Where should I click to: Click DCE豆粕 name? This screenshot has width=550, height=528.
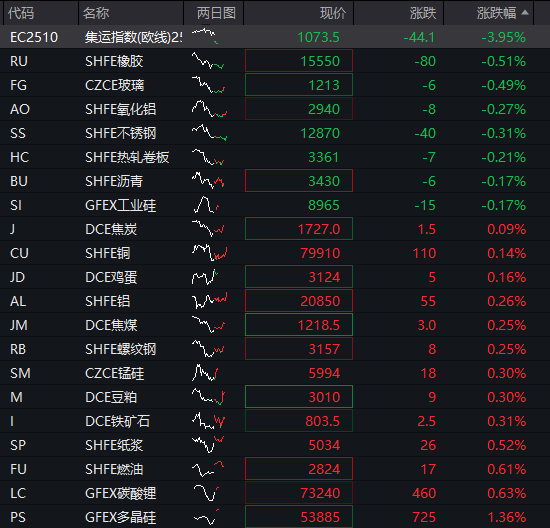click(x=111, y=397)
